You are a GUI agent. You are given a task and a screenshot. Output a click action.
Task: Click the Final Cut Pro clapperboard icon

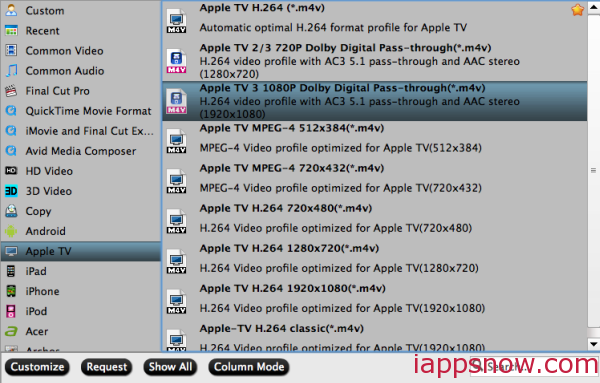[11, 91]
